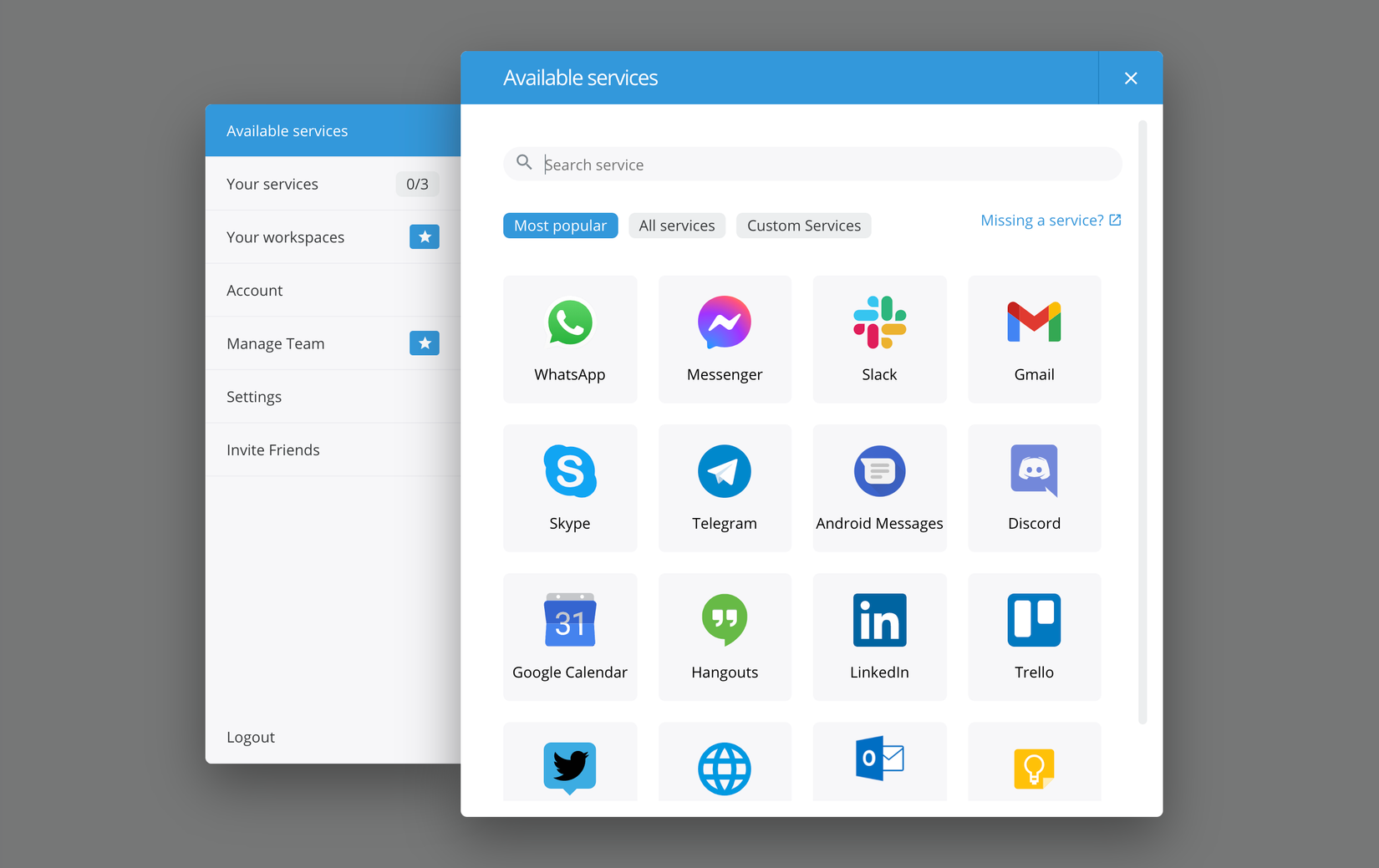Screen dimensions: 1379x868
Task: Click the services list vertical scrollbar
Action: coord(1142,422)
